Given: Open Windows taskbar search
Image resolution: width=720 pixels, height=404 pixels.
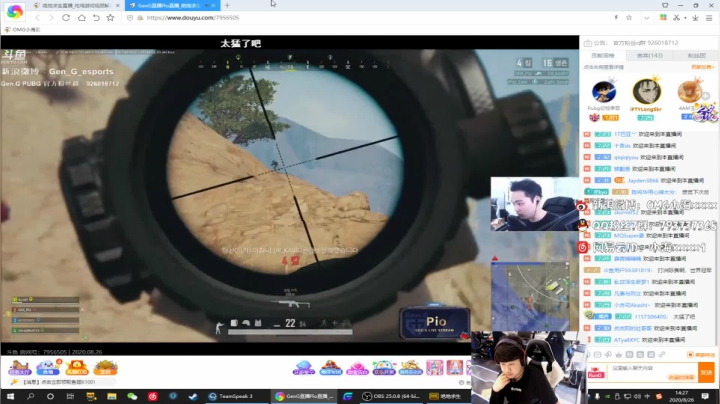Looking at the screenshot, I should click(30, 396).
